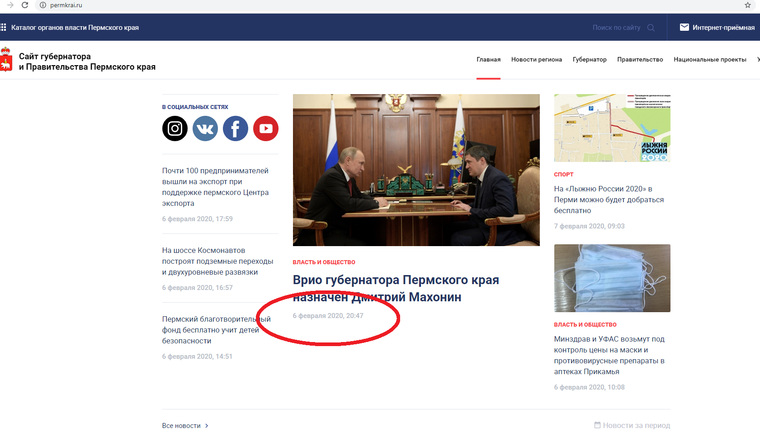Click the main photo of the governor meeting
This screenshot has width=760, height=442.
click(416, 170)
